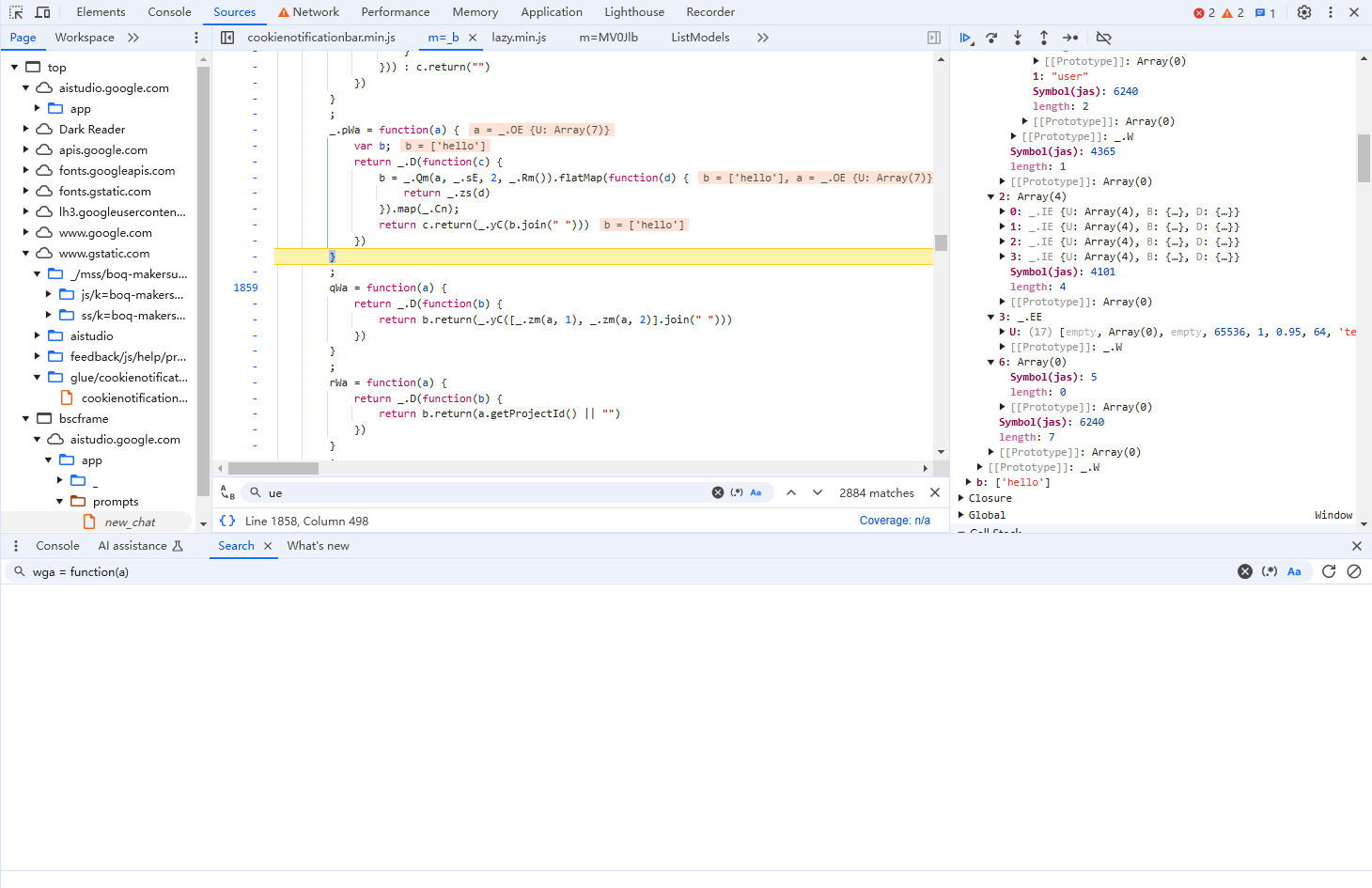Click line number 1859 in gutter
Viewport: 1372px width, 888px height.
[245, 288]
